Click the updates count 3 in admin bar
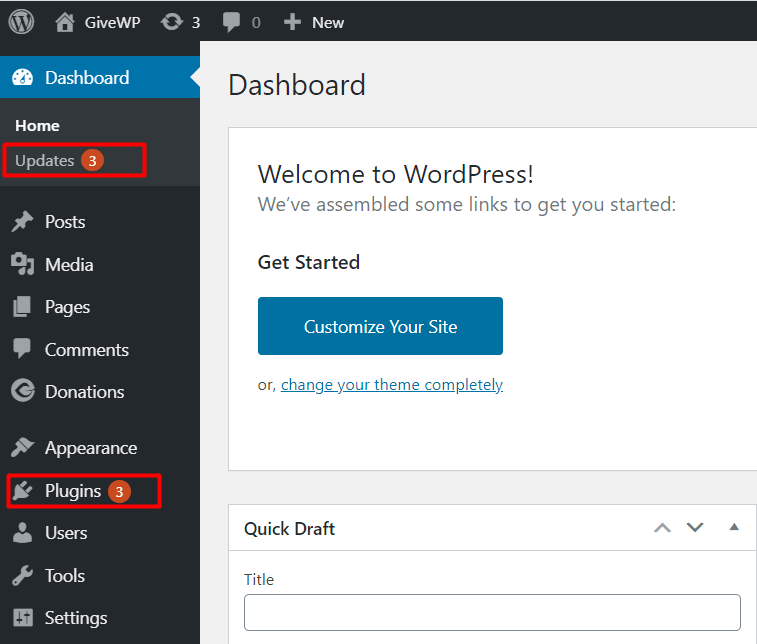The image size is (757, 644). [196, 23]
